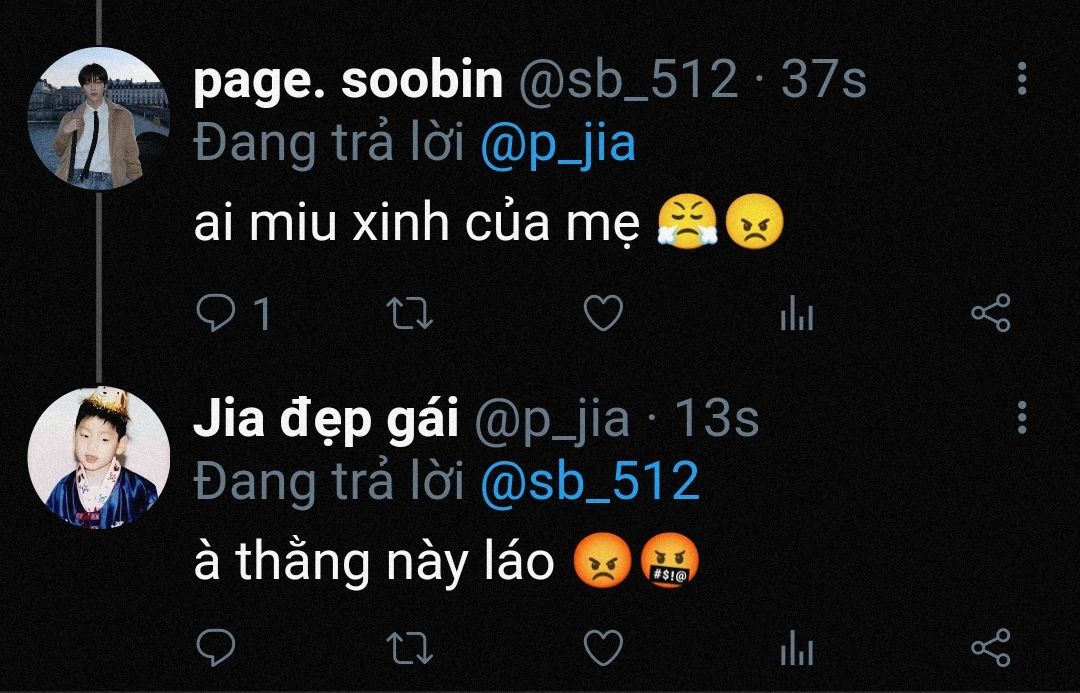Open the @sb_512 mention link

click(x=590, y=482)
